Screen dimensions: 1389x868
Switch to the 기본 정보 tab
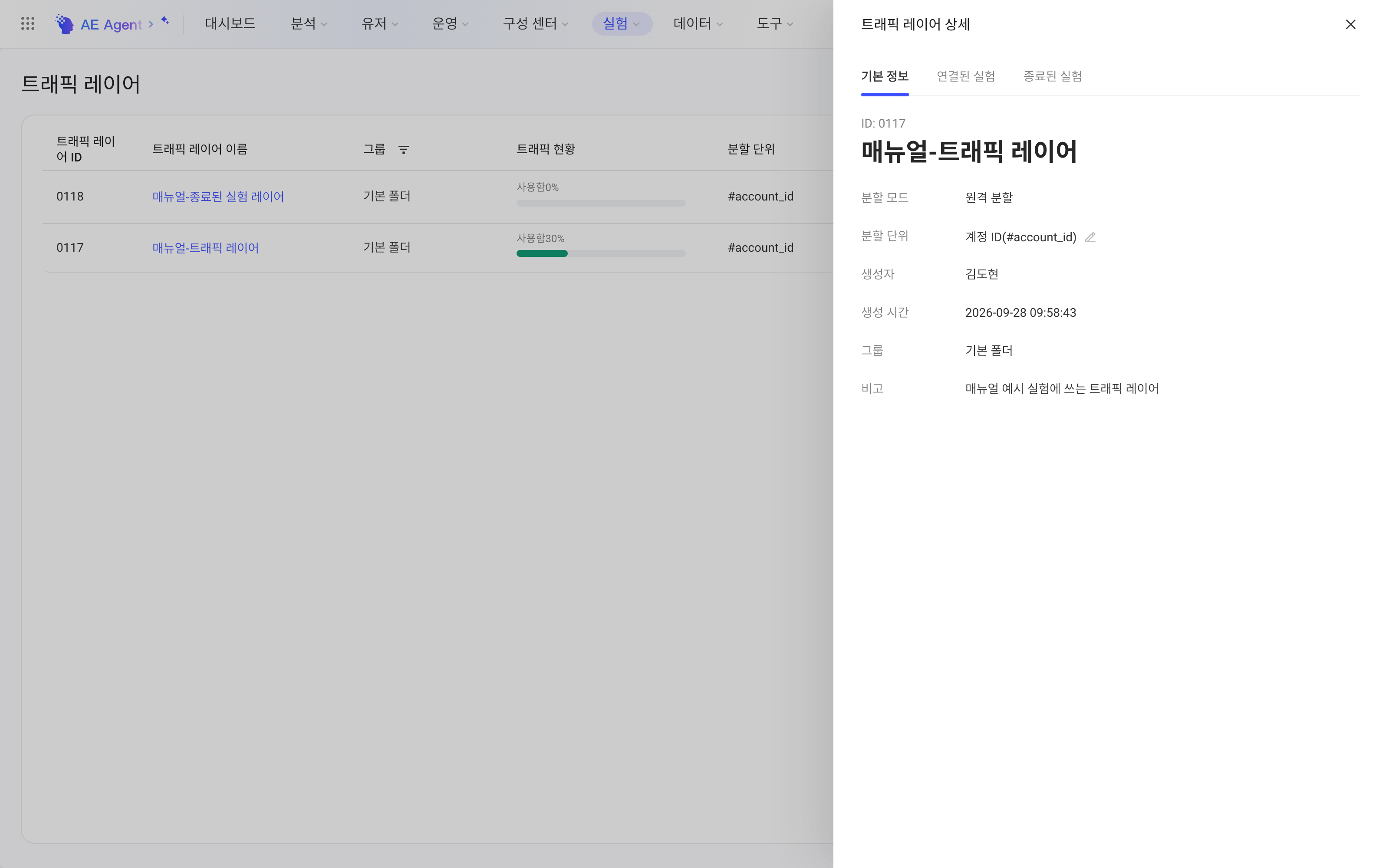[885, 76]
